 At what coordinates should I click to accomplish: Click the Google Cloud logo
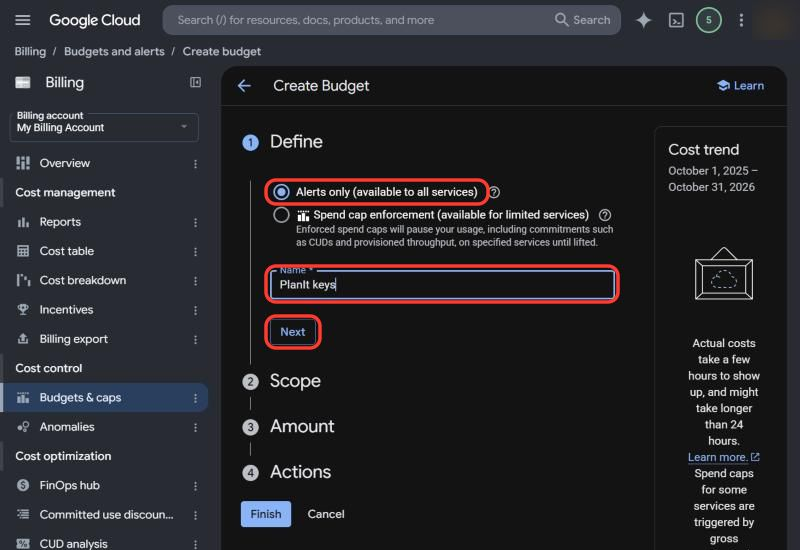click(94, 20)
